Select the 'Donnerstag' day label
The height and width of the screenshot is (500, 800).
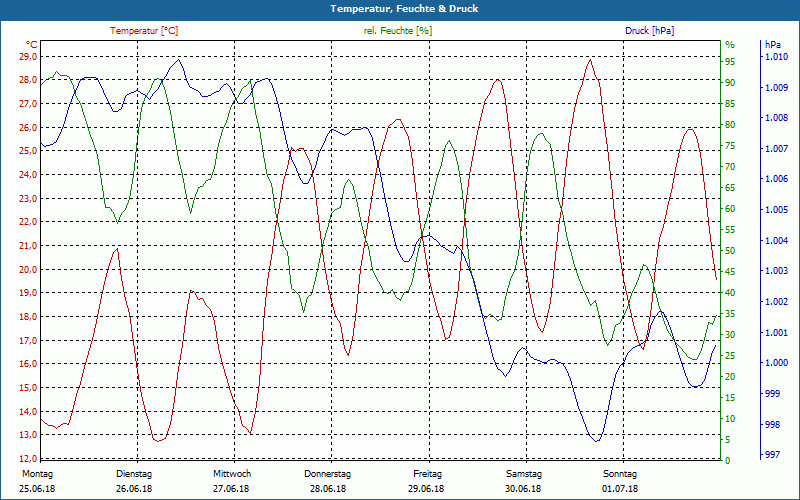tap(328, 474)
